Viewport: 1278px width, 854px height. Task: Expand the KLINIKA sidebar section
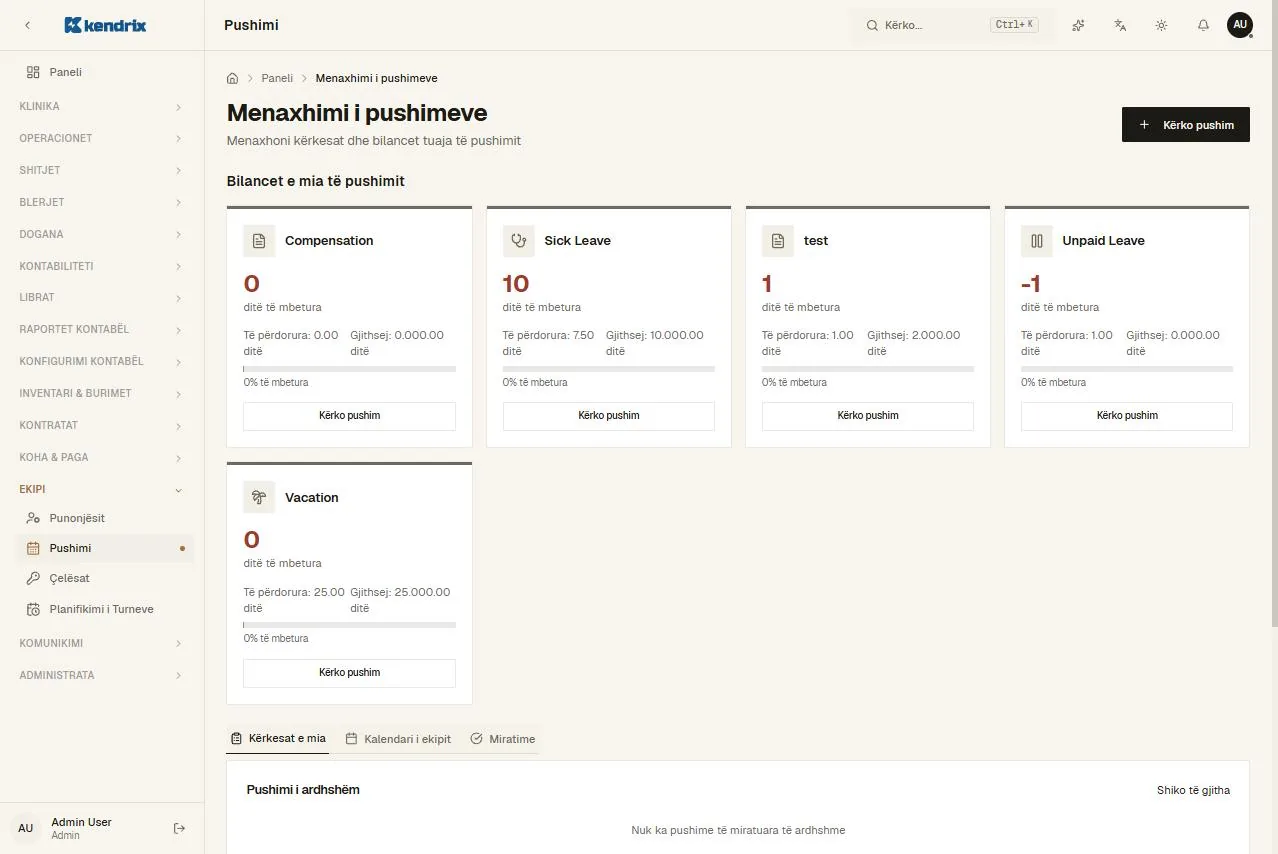pos(101,106)
